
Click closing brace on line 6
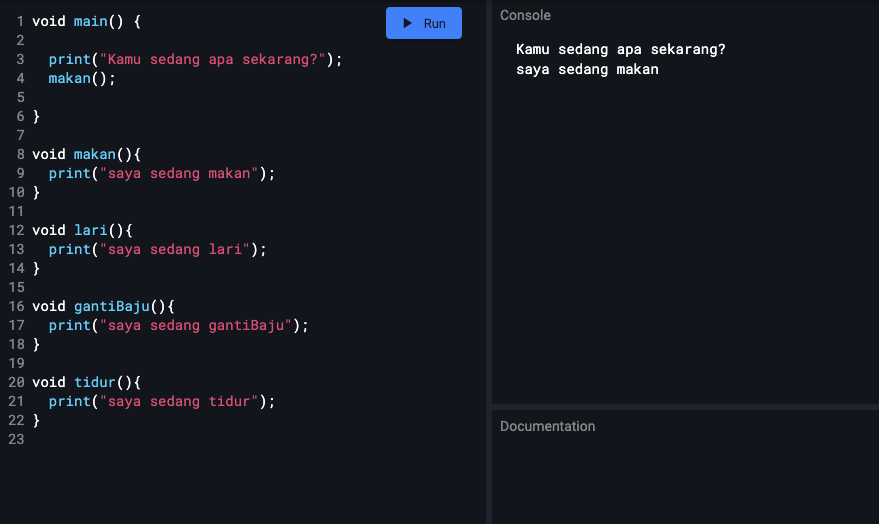(36, 117)
